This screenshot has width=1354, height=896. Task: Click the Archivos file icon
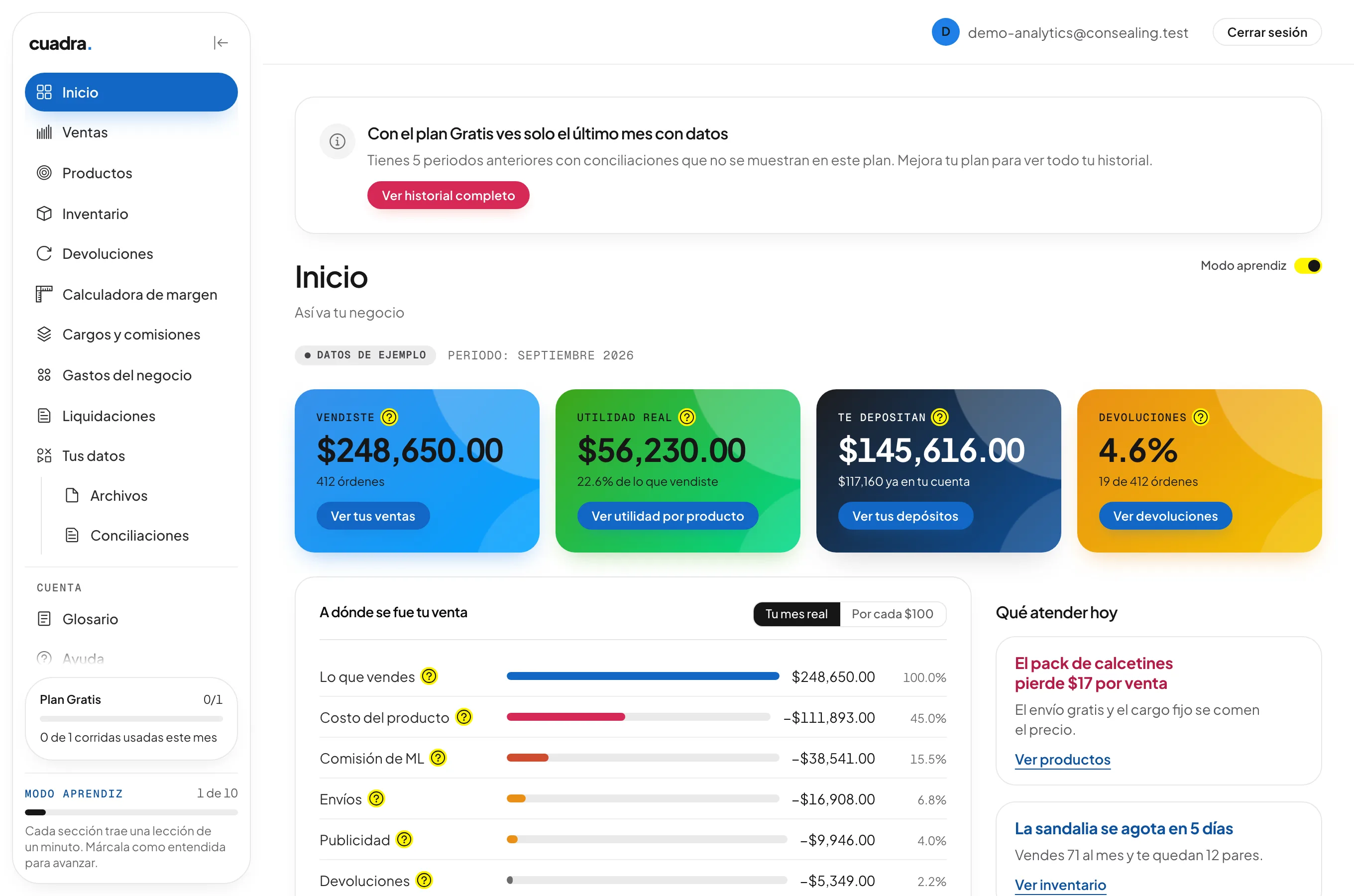[x=72, y=495]
